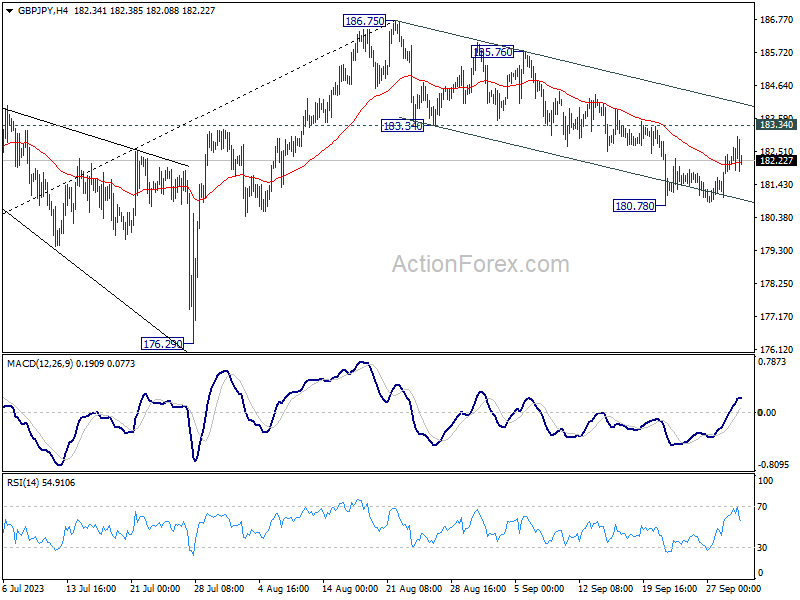Click the 21 Aug 08:00 time axis label

[414, 588]
